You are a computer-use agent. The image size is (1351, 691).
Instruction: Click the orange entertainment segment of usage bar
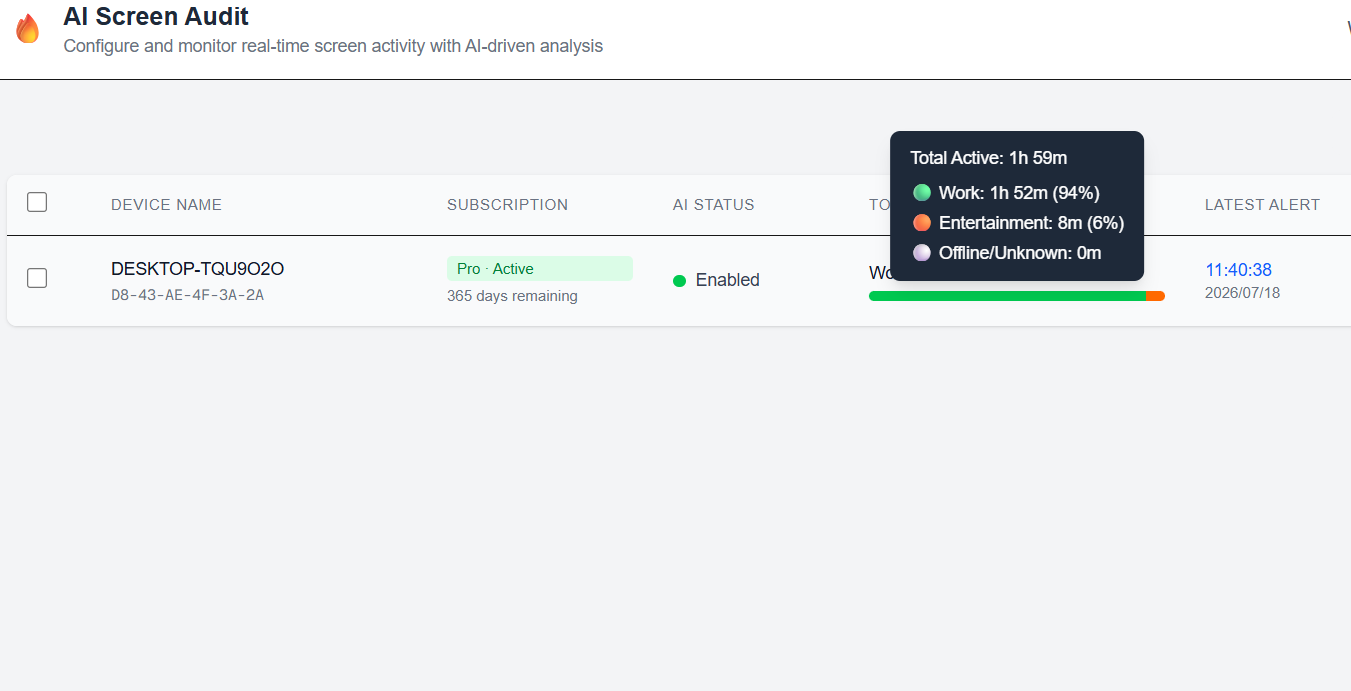tap(1155, 296)
